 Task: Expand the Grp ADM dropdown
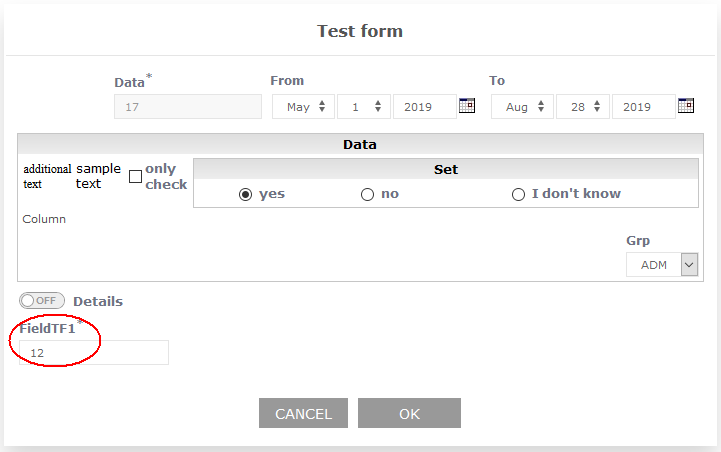661,265
